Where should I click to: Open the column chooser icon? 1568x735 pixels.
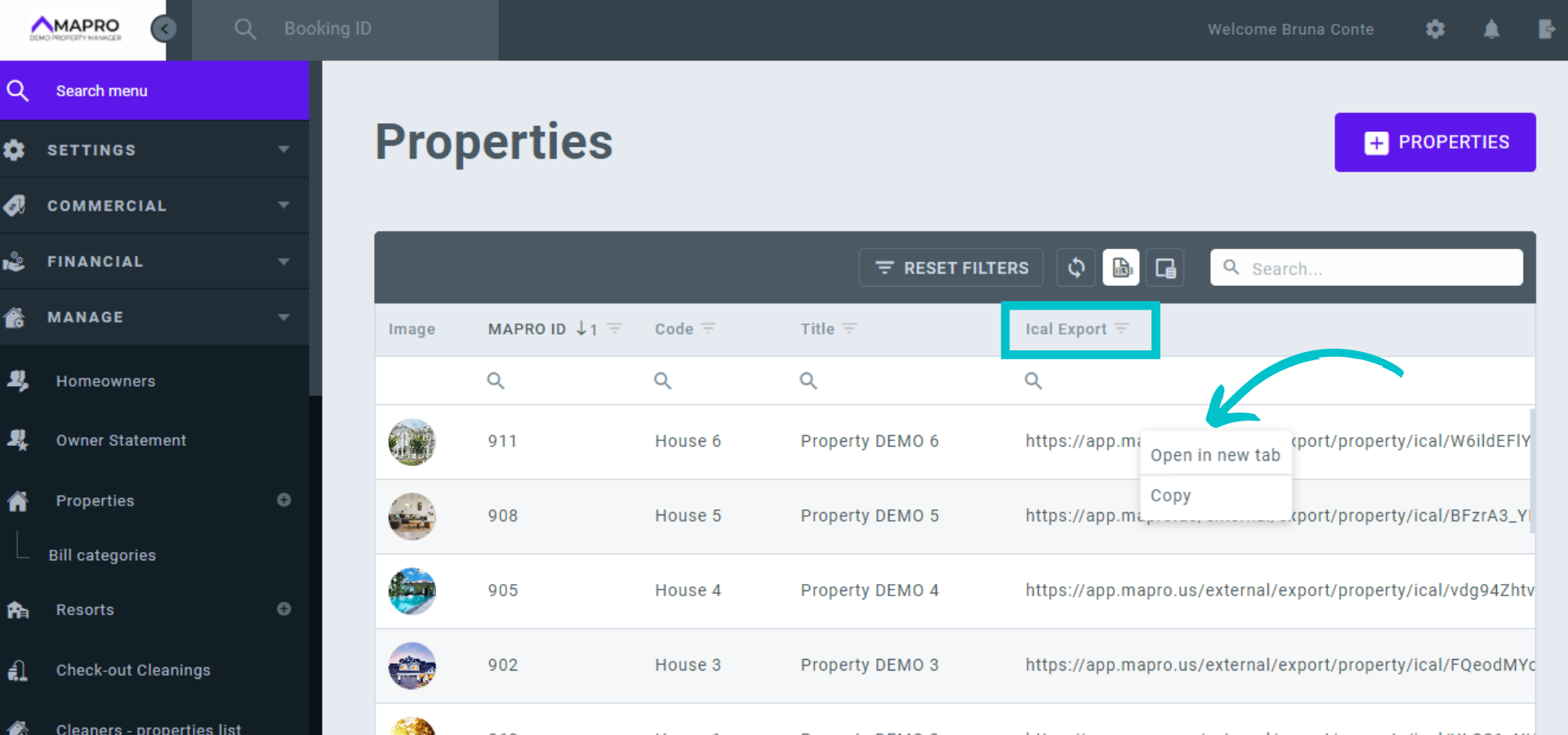[1165, 268]
